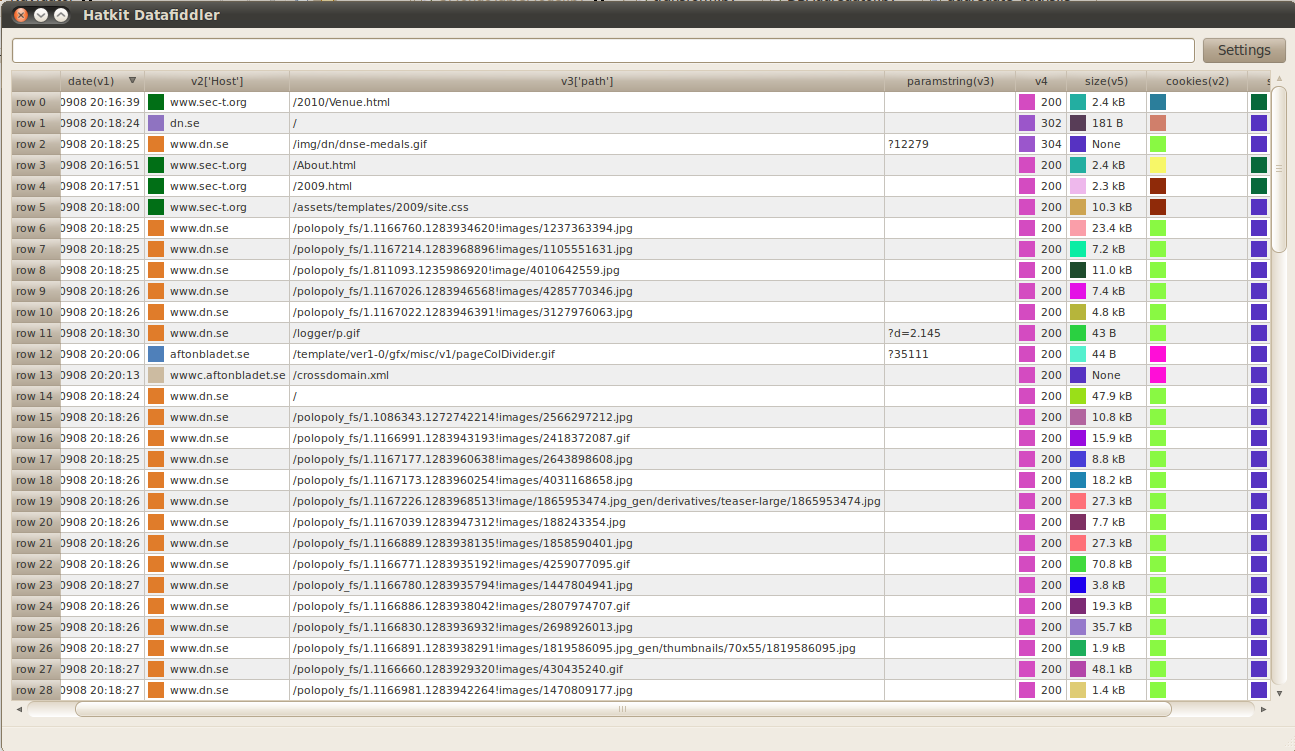Select the teaser-large/1865953474.jpg path cell
Screen dimensions: 1295x751
click(587, 501)
